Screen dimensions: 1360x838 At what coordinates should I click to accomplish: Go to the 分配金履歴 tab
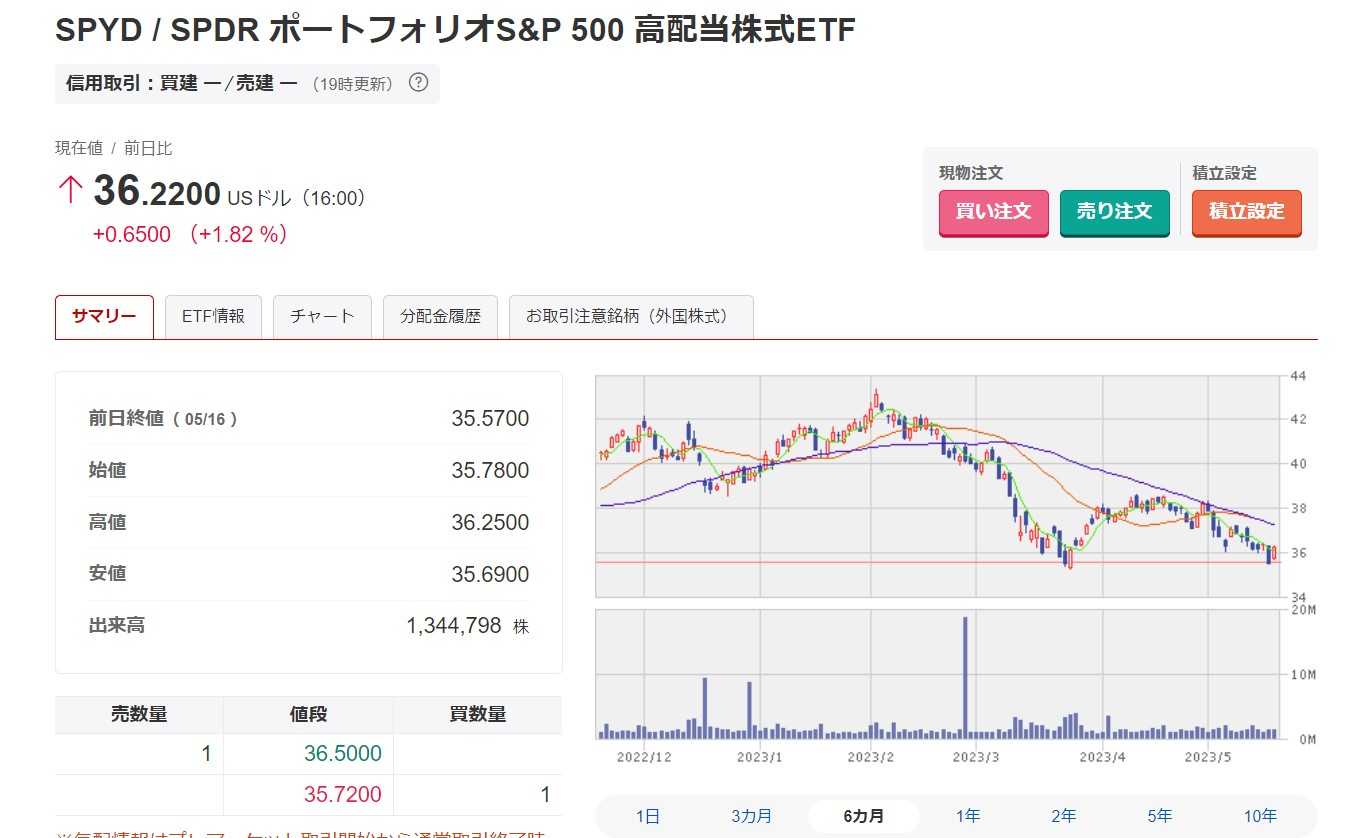(x=440, y=317)
